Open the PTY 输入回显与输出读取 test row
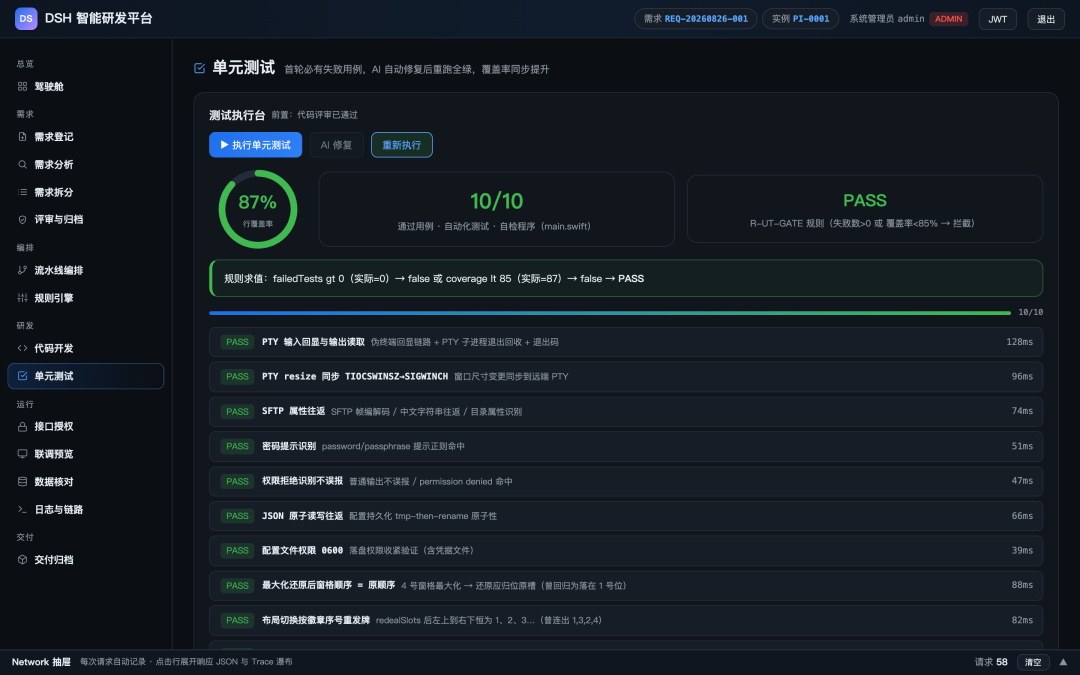The height and width of the screenshot is (675, 1080). (625, 342)
